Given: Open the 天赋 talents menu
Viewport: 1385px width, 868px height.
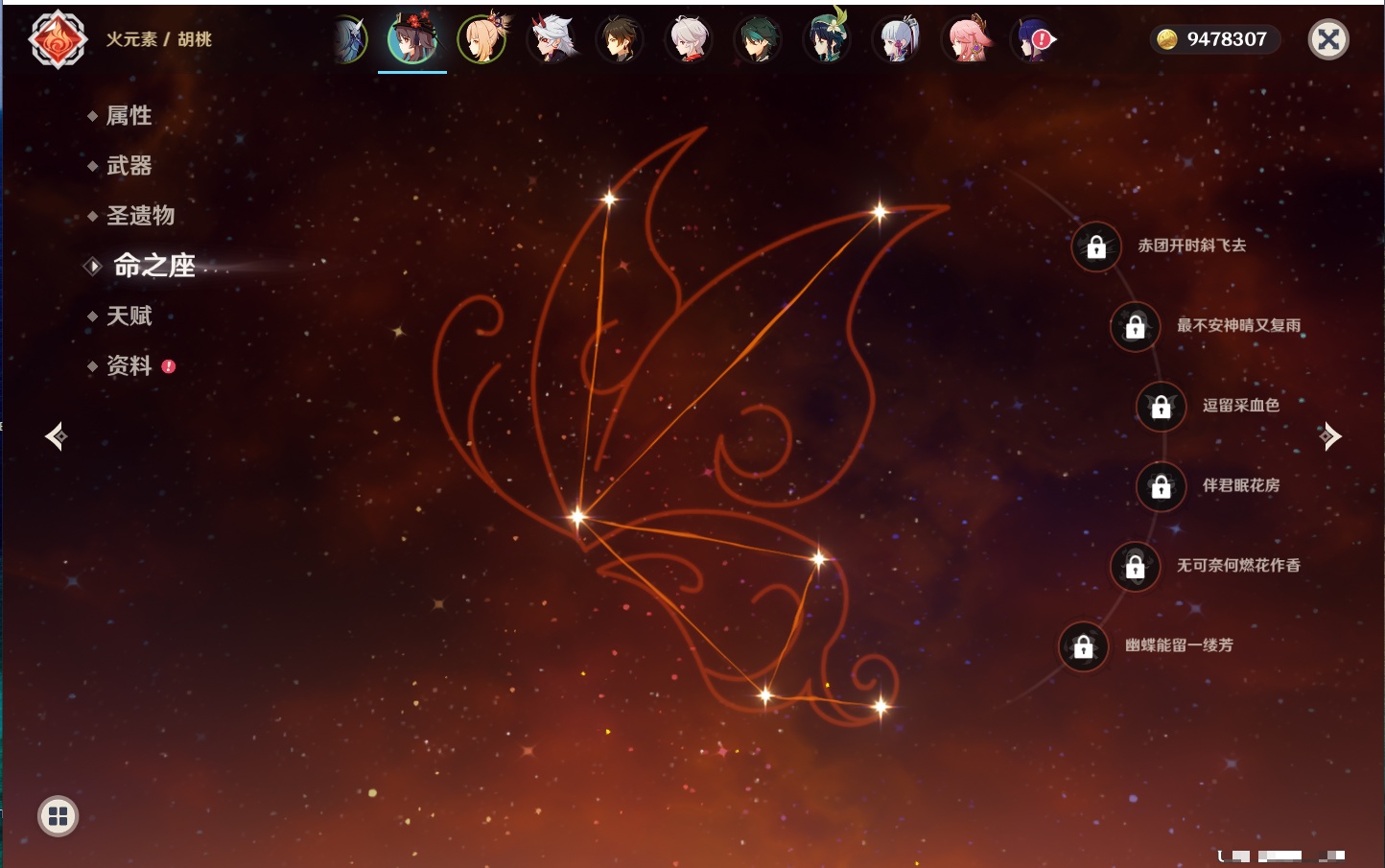Looking at the screenshot, I should tap(129, 316).
